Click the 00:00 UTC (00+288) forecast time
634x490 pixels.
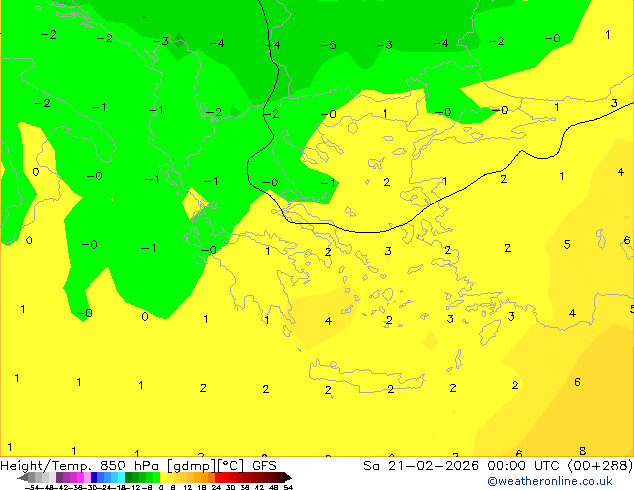[x=560, y=466]
